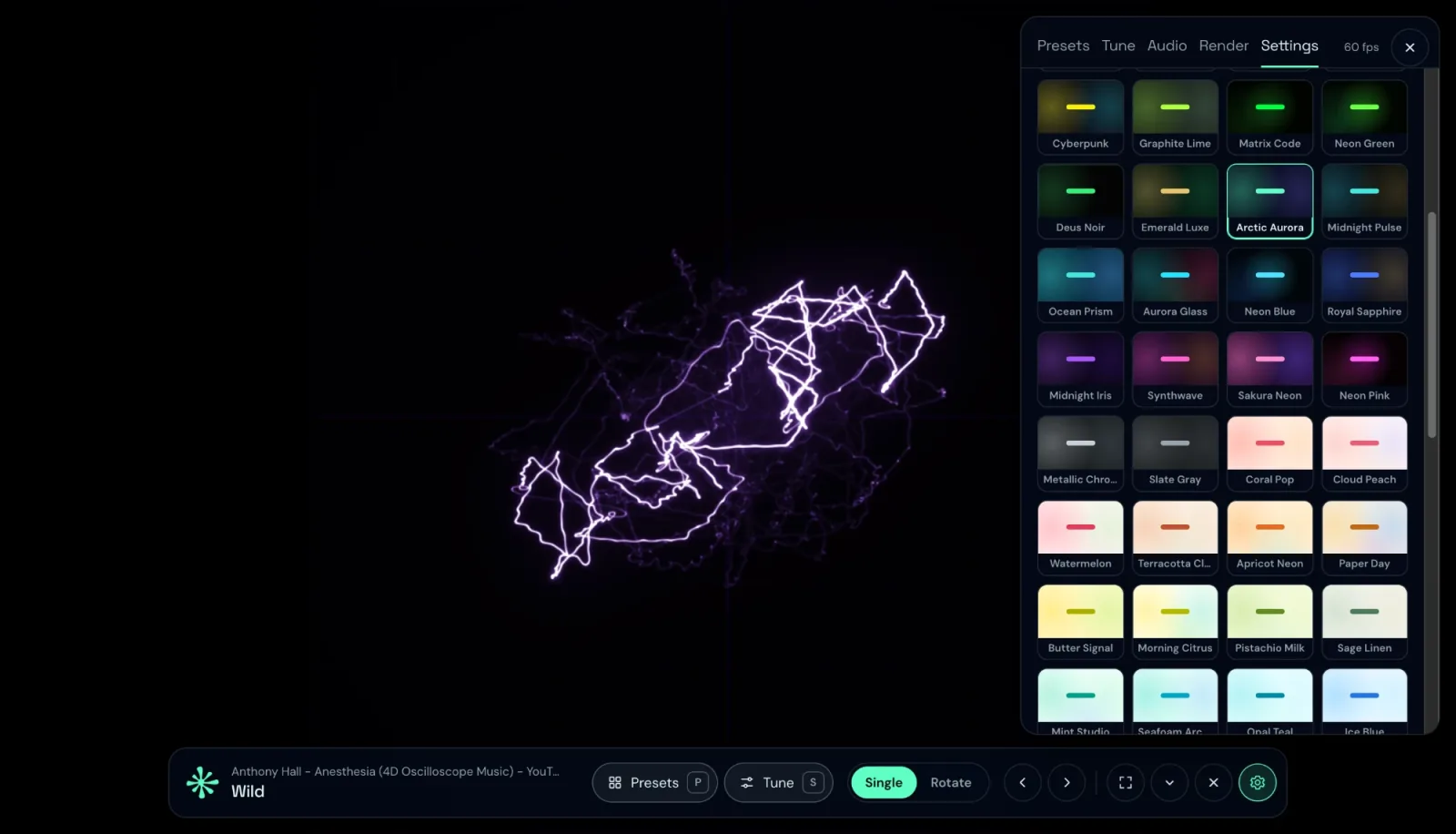Apply the Royal Sapphire theme
The height and width of the screenshot is (834, 1456).
(1364, 285)
